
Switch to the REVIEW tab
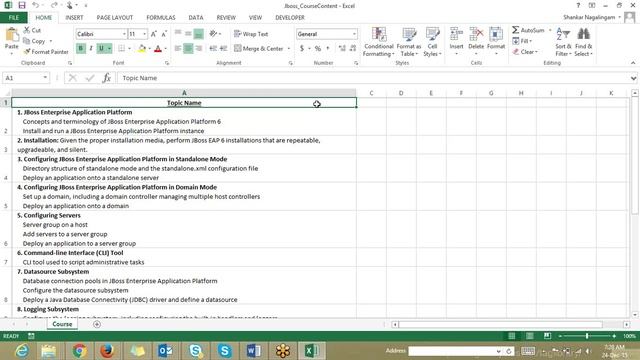pos(226,18)
